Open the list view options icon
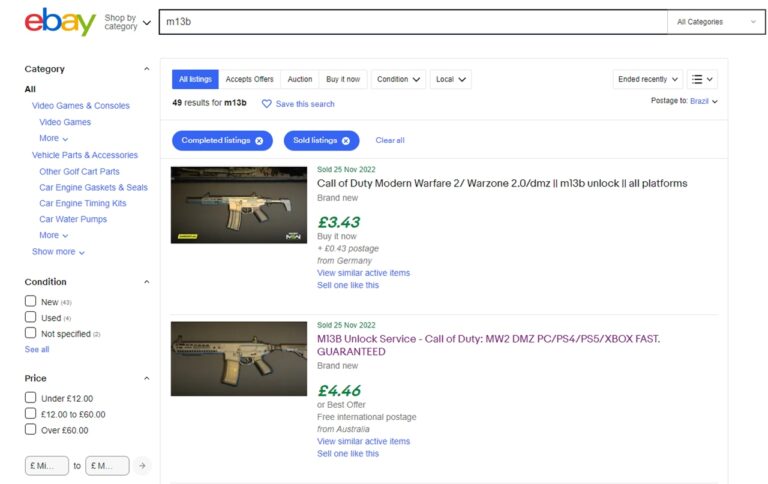This screenshot has width=768, height=484. point(702,79)
